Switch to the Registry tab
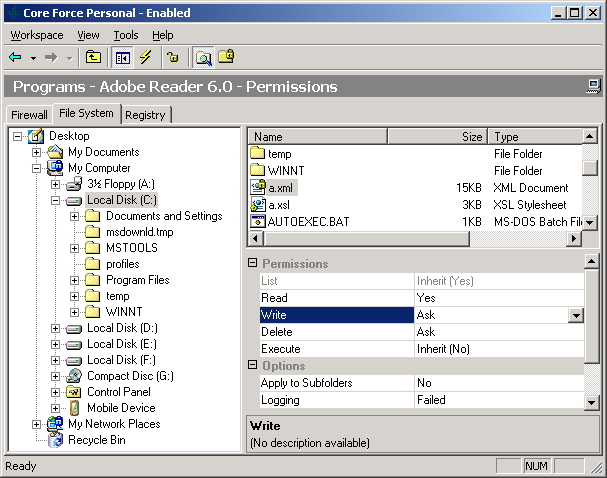607x478 pixels. pyautogui.click(x=146, y=115)
